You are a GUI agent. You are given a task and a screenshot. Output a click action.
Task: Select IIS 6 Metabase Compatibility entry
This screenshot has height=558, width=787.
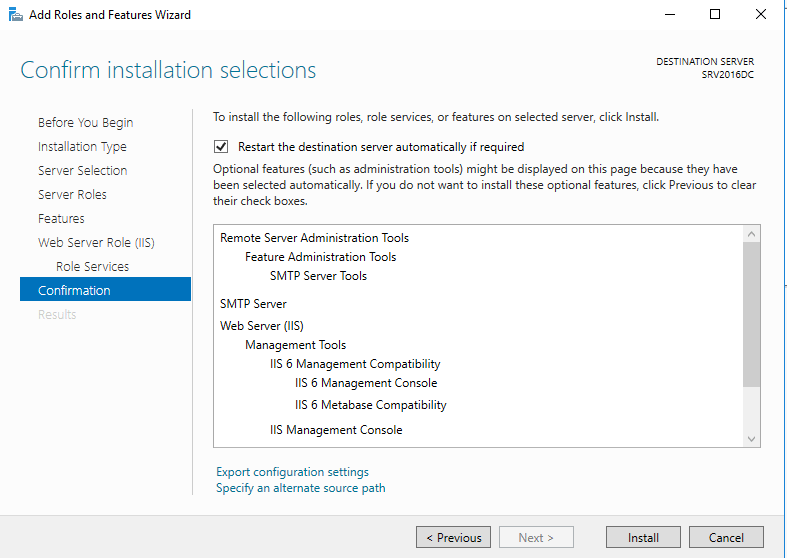pyautogui.click(x=370, y=405)
